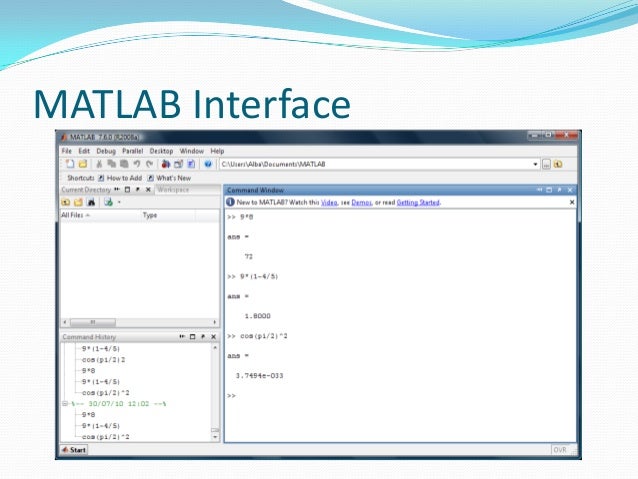Screen dimensions: 638x479
Task: Click the What's New shortcut
Action: coord(169,178)
